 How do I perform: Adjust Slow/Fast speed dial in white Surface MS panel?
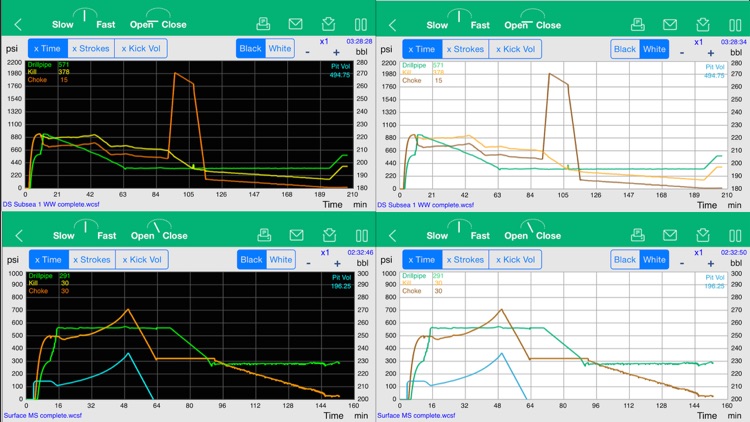coord(459,227)
